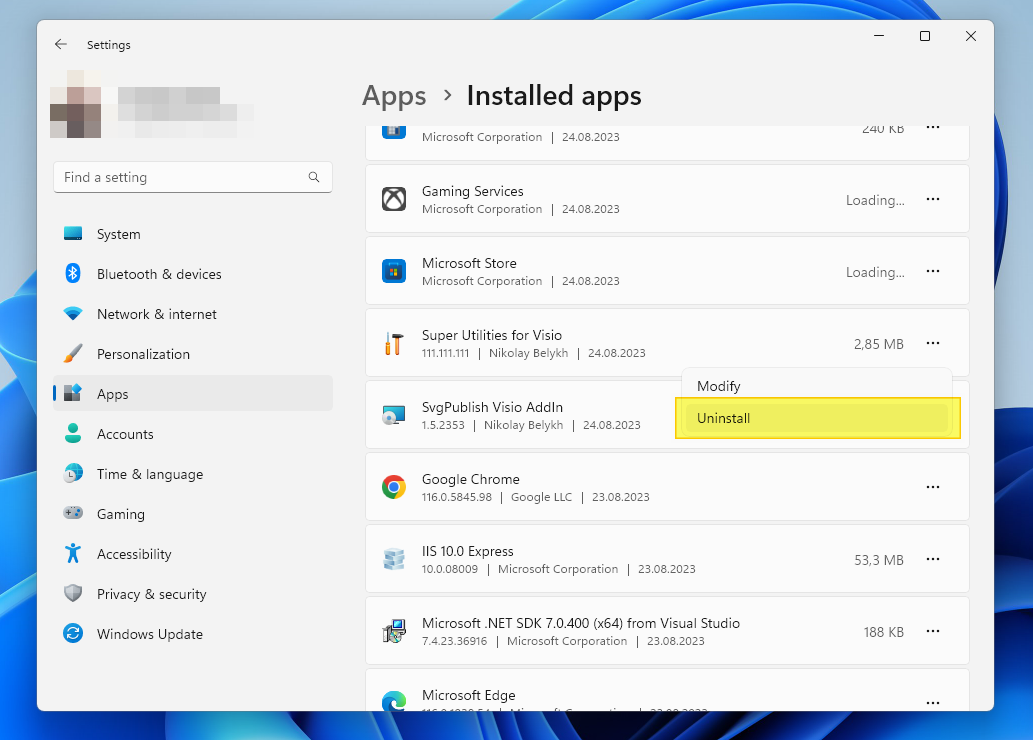Image resolution: width=1033 pixels, height=740 pixels.
Task: Click the Accounts person icon
Action: point(73,434)
